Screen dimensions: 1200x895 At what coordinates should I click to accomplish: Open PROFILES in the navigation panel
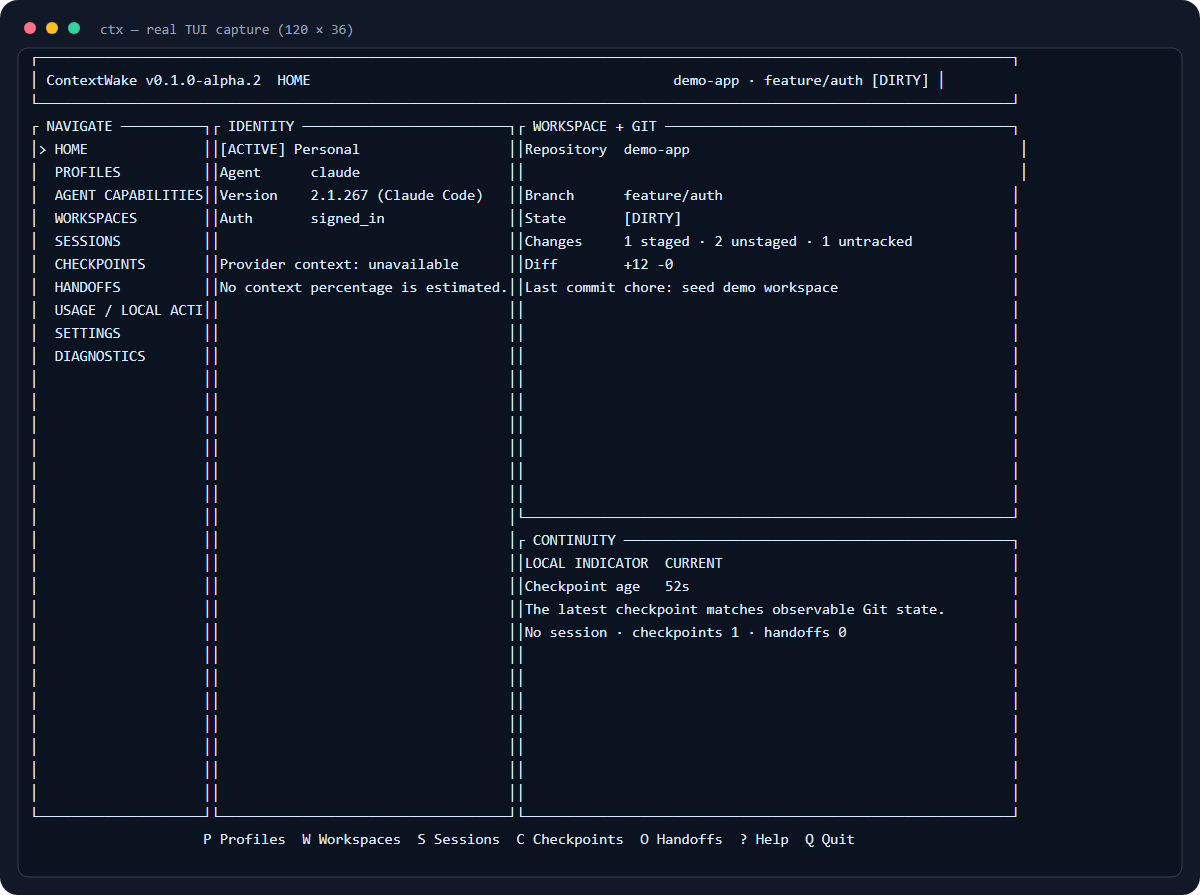pyautogui.click(x=88, y=172)
